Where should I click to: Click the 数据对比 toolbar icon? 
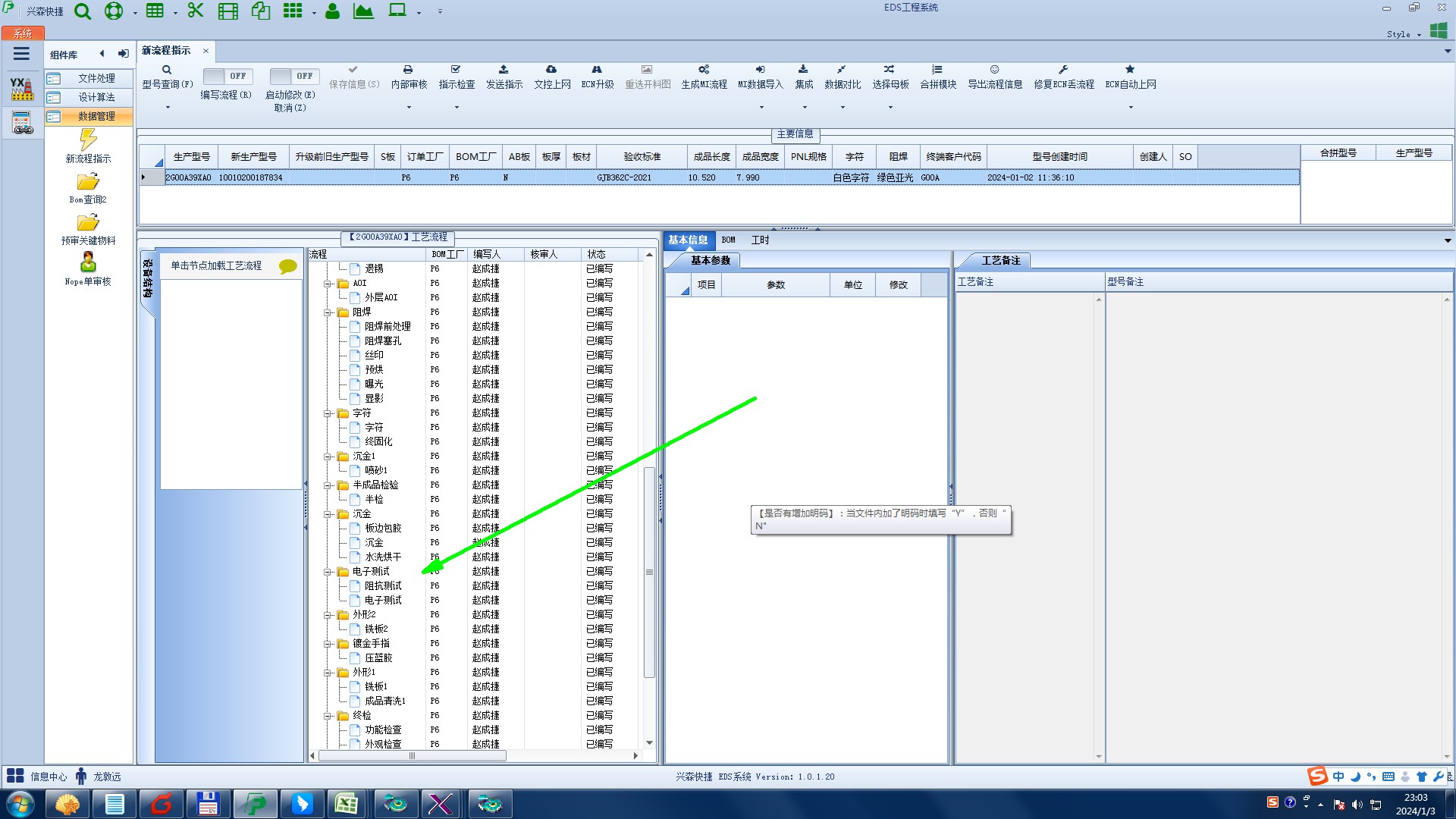click(x=842, y=70)
